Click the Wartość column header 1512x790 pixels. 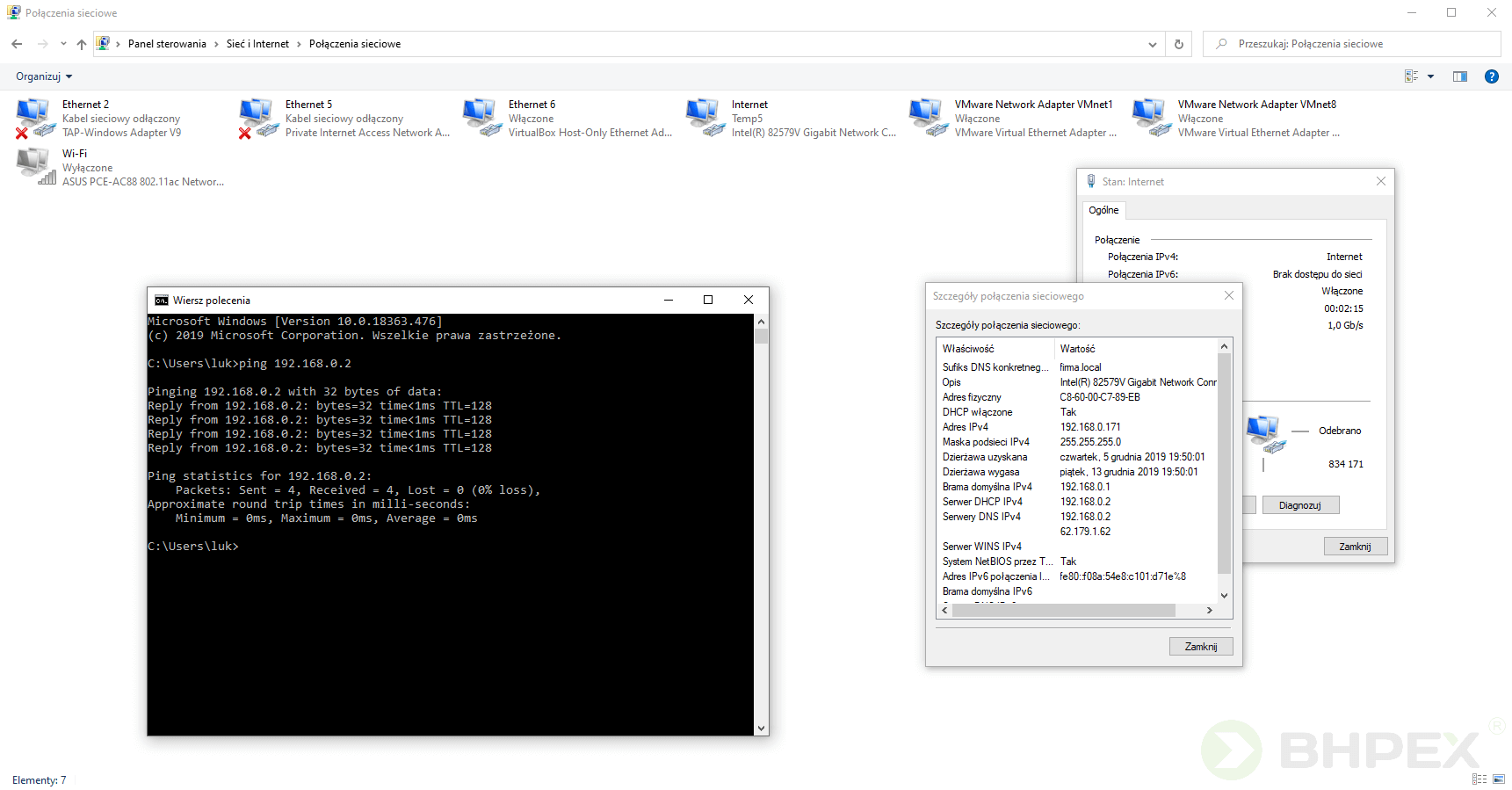1135,349
